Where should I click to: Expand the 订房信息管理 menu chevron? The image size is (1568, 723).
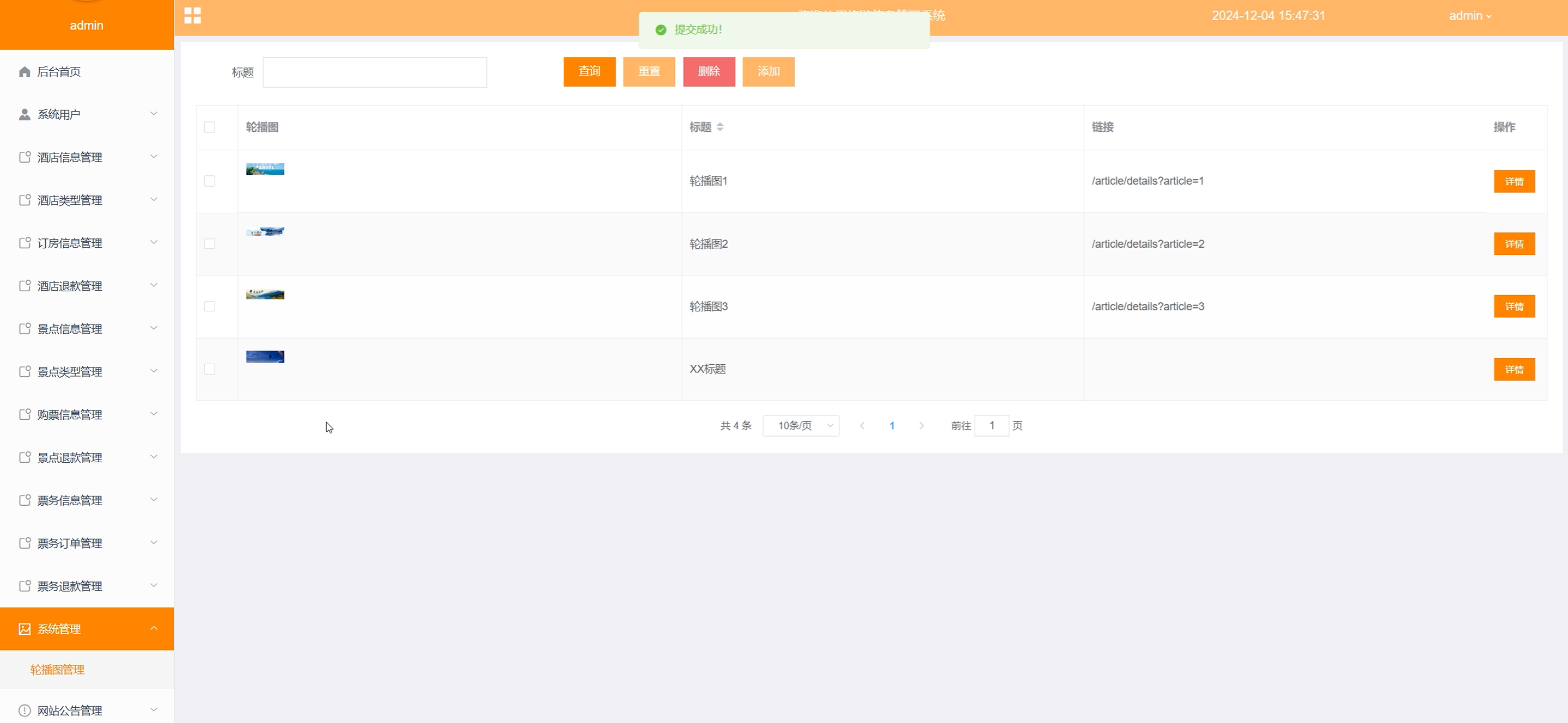154,242
